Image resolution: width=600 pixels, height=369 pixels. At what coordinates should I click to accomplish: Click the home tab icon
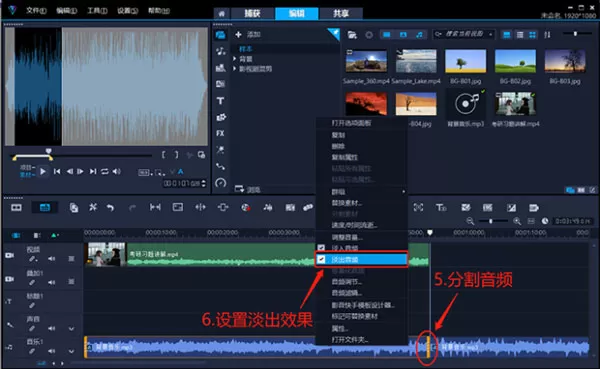tap(222, 14)
